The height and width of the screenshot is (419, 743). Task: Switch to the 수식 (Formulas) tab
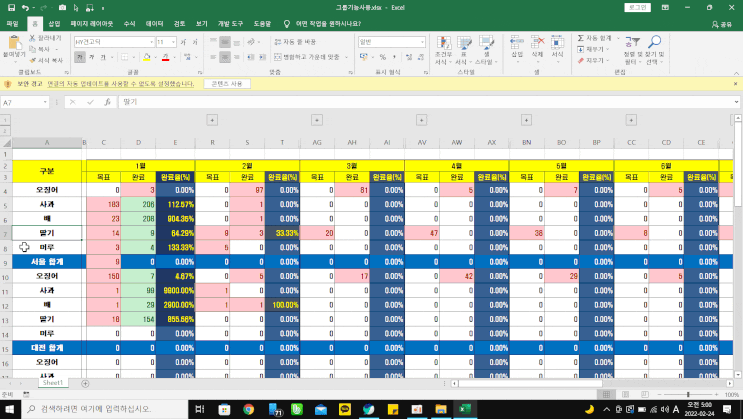129,24
